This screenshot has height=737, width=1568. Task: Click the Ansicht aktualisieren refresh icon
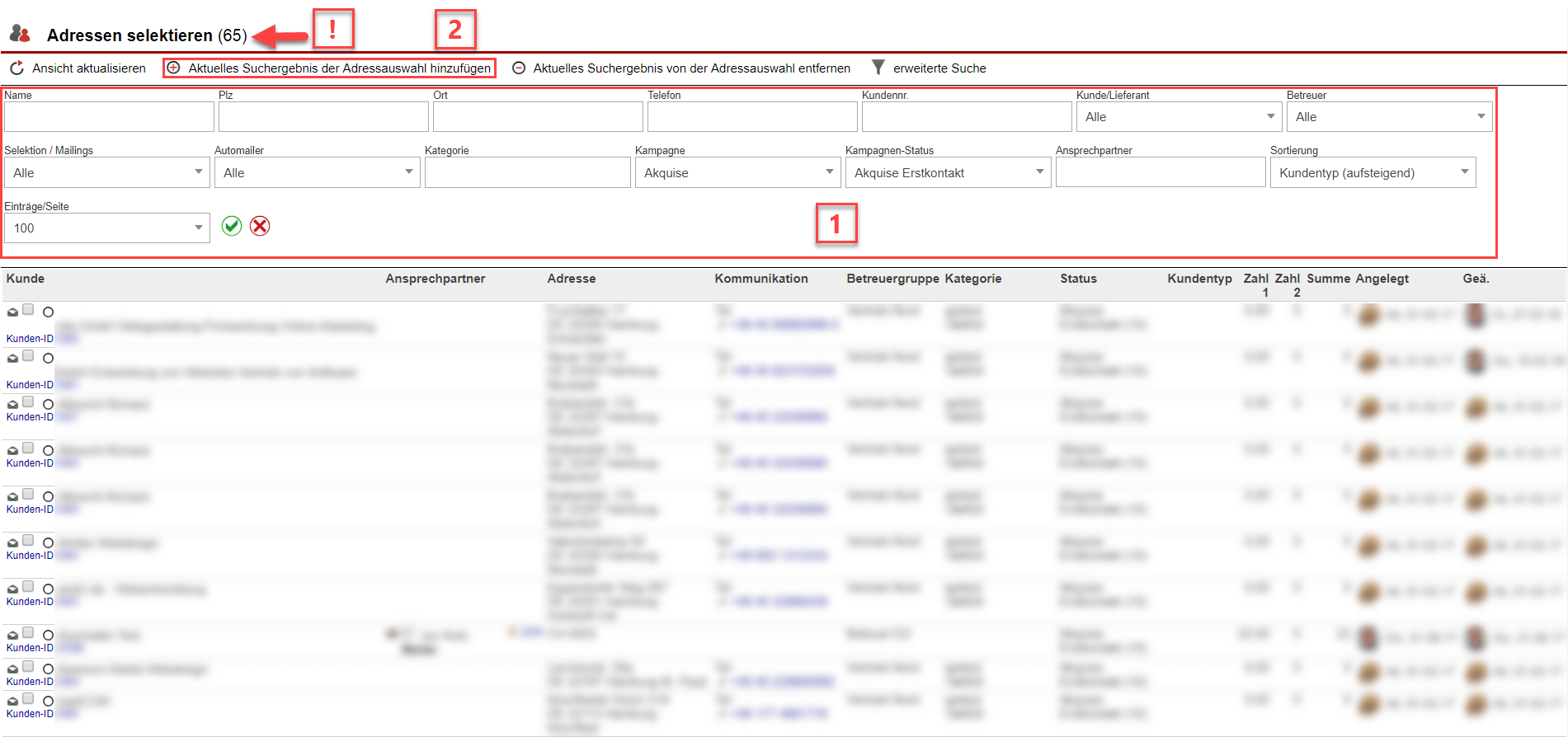pos(16,68)
